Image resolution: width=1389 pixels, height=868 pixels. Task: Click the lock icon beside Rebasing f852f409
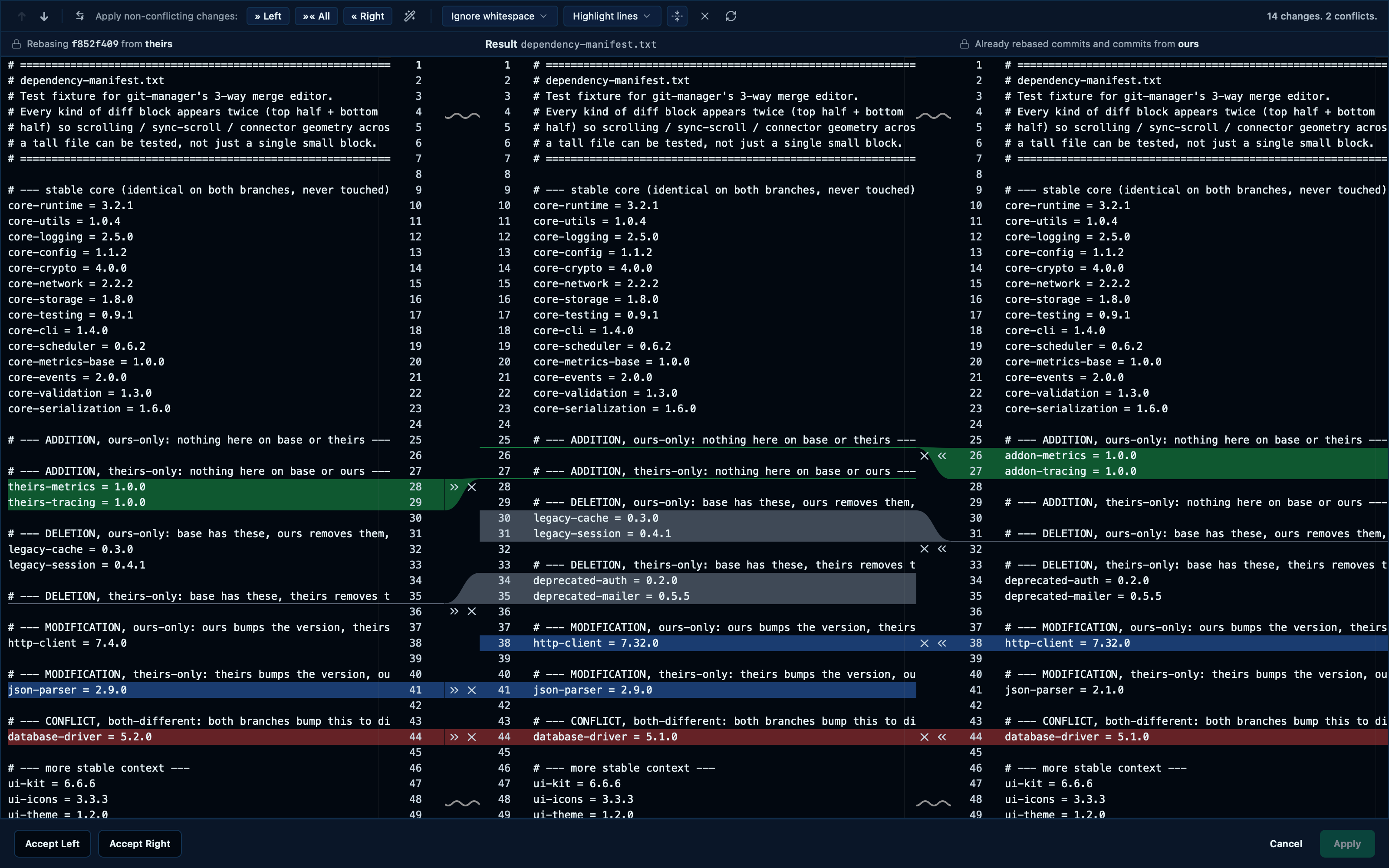coord(16,44)
